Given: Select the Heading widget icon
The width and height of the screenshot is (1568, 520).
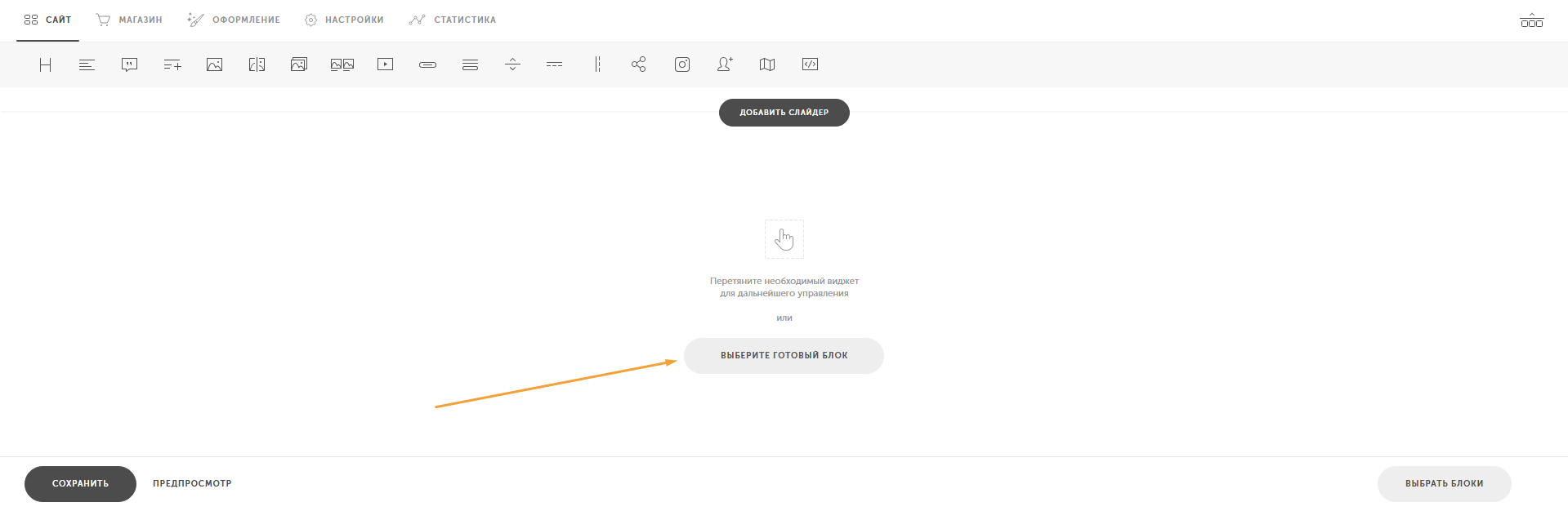Looking at the screenshot, I should pos(46,64).
